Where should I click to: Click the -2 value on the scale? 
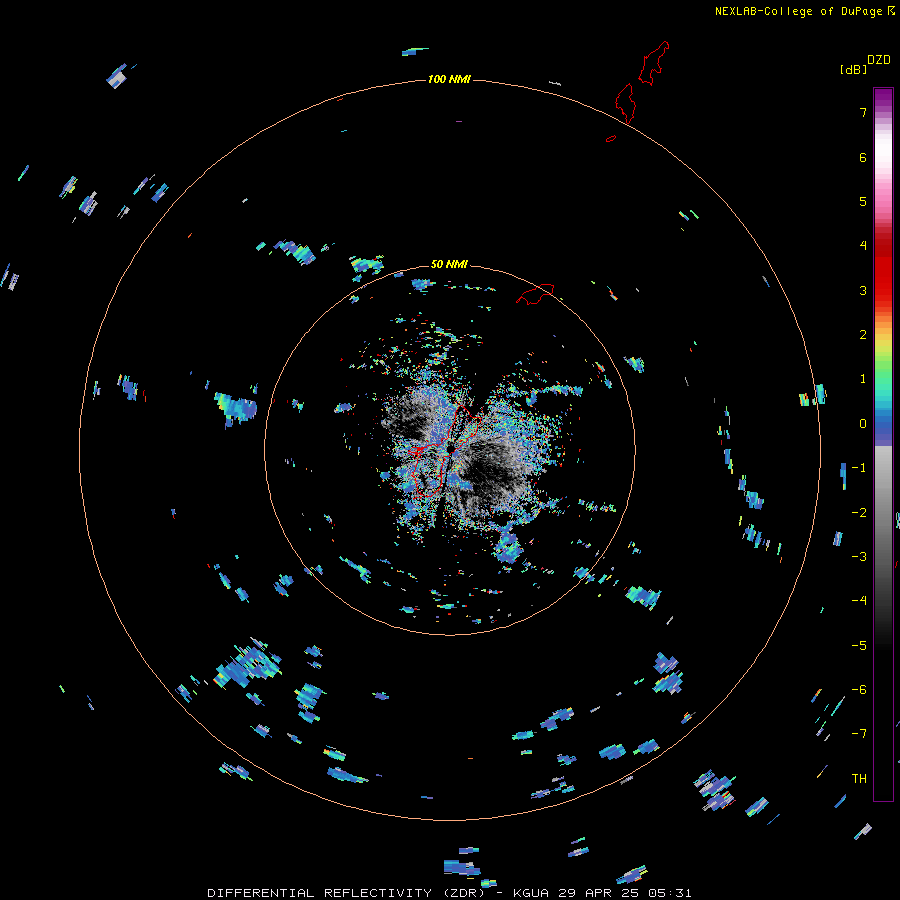[859, 513]
